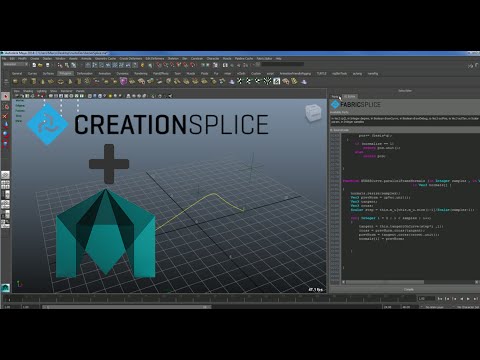480x360 pixels.
Task: Open the Create menu
Action: [x=35, y=59]
